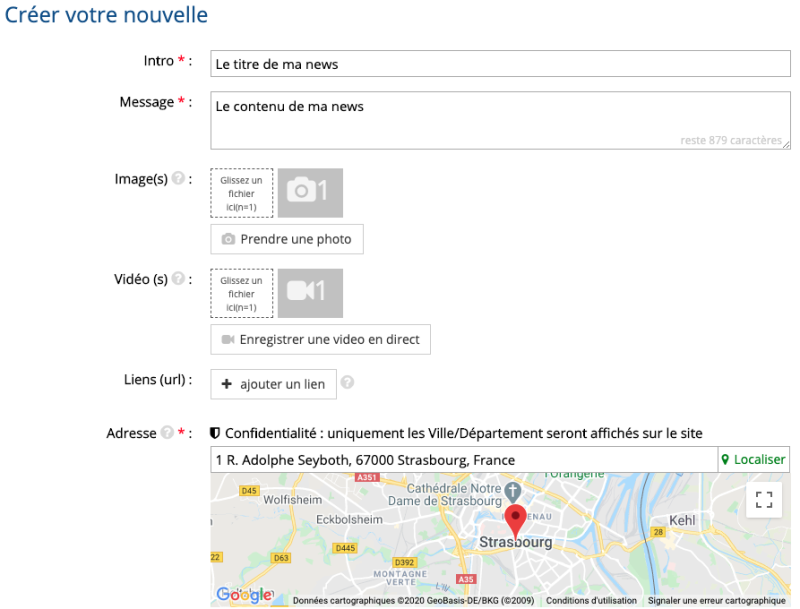Open Signaler une erreur cartographique link
Viewport: 800px width, 609px height.
pos(716,601)
